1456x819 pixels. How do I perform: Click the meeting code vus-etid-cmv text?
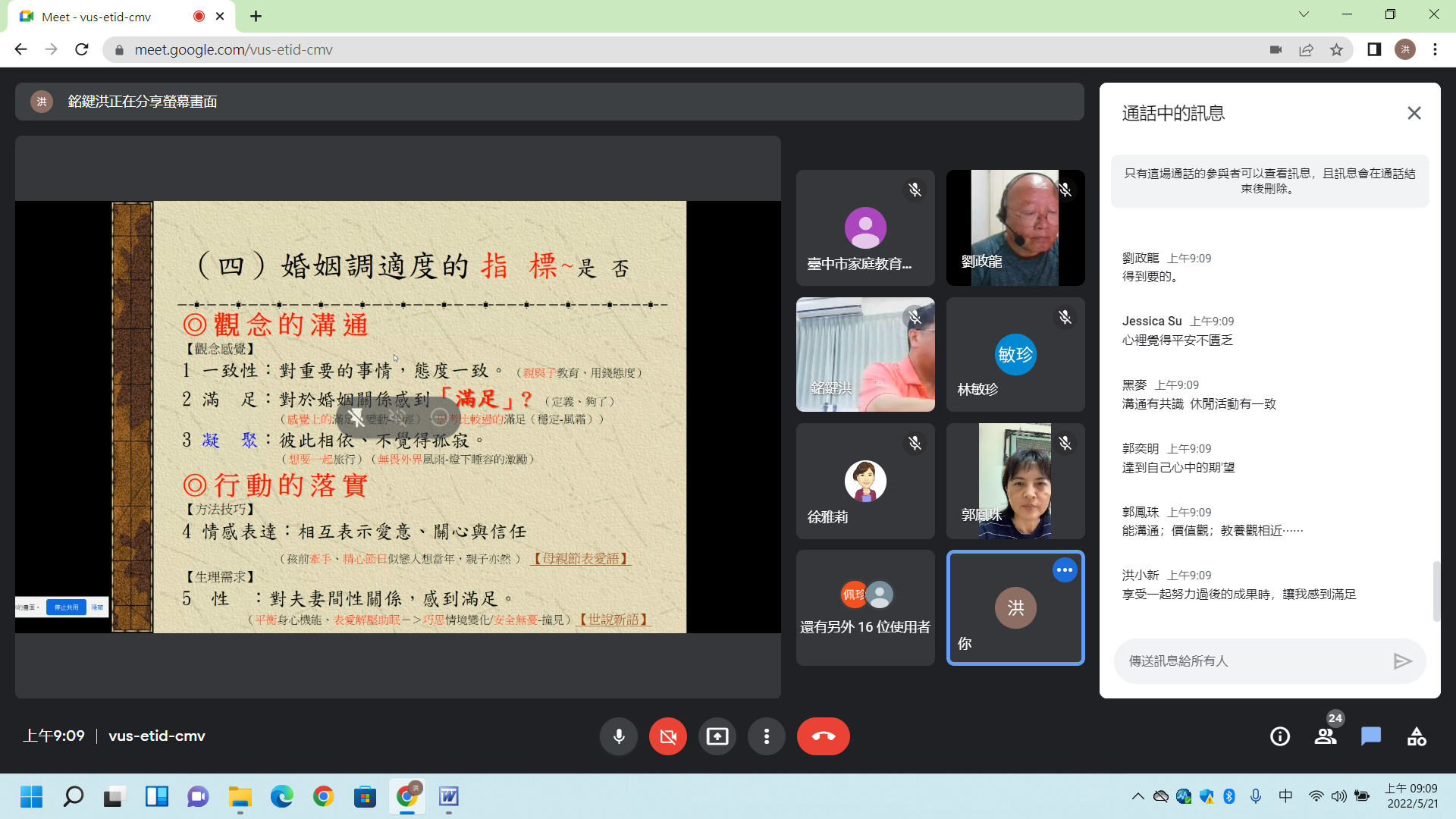pyautogui.click(x=157, y=736)
